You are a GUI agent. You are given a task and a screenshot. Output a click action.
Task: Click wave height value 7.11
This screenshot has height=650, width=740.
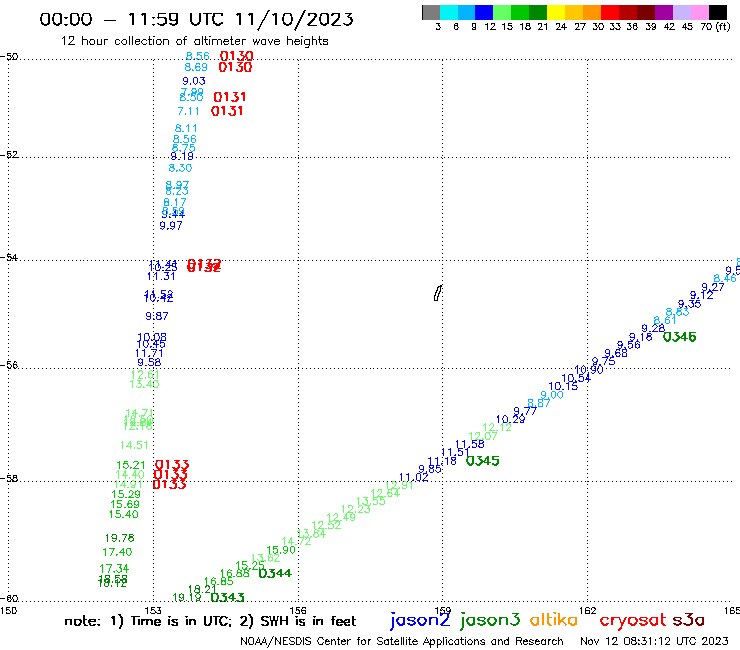click(x=188, y=111)
